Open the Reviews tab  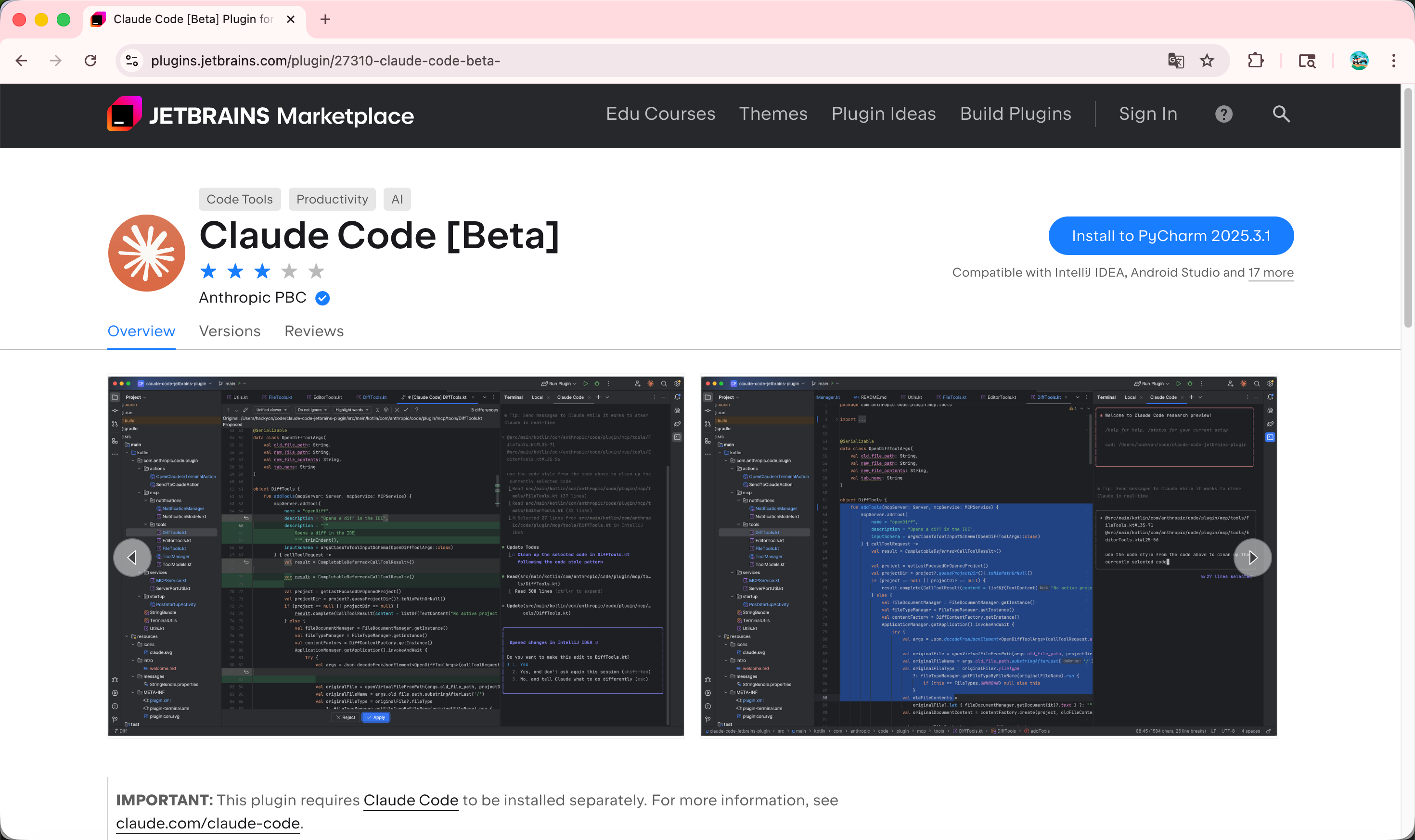pos(314,331)
